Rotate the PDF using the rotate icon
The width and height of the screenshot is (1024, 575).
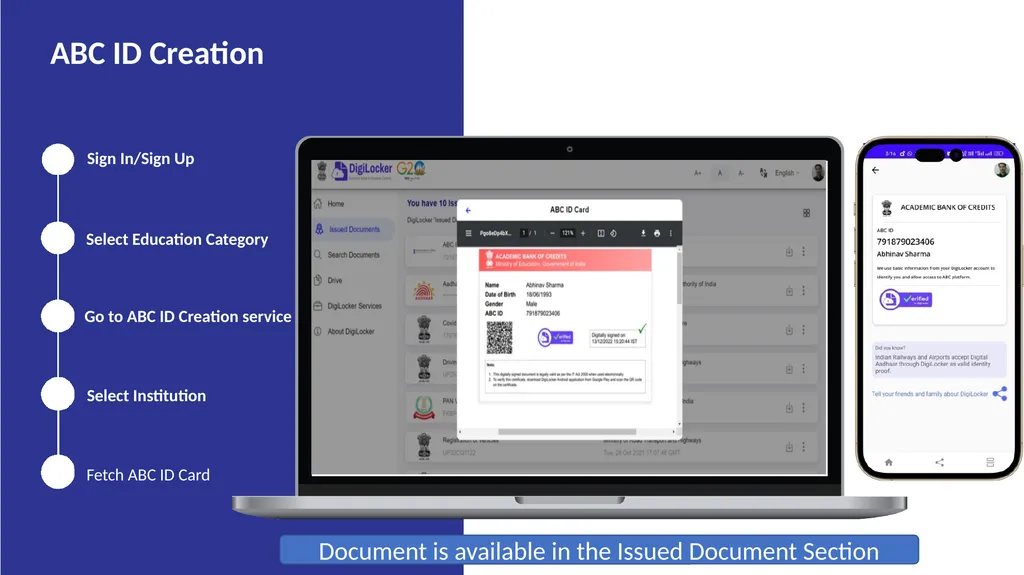click(613, 233)
